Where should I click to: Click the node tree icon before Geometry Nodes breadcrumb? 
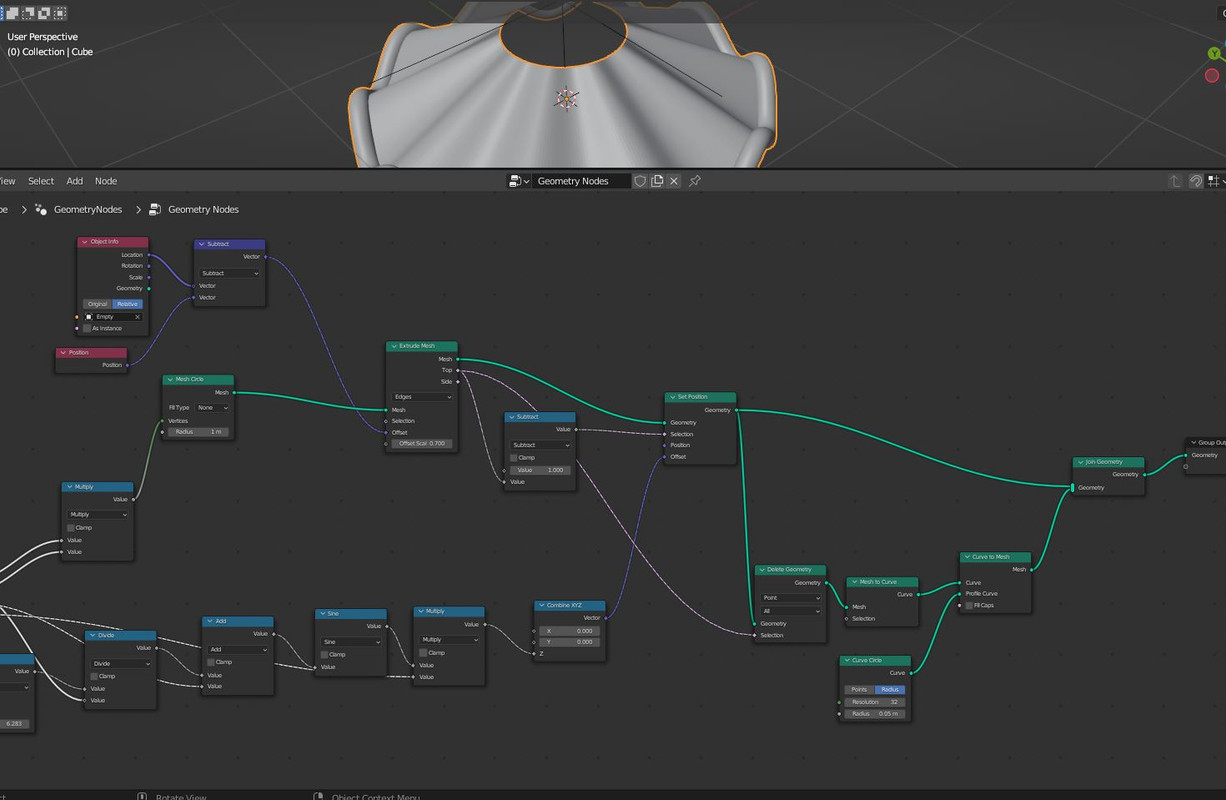click(155, 209)
